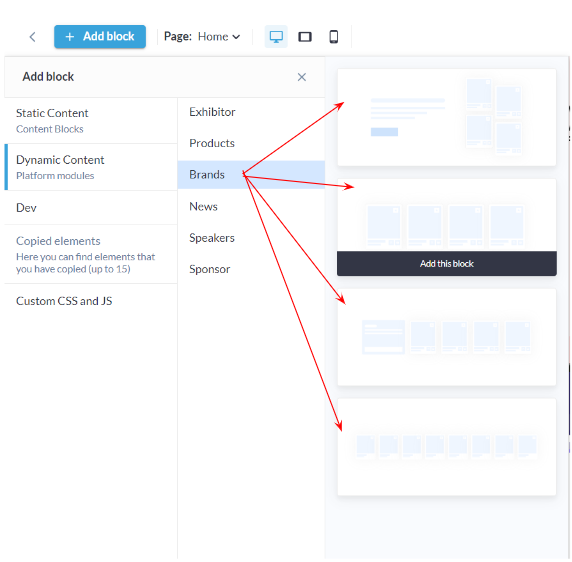Select Dynamic Content category
This screenshot has height=562, width=572.
91,167
